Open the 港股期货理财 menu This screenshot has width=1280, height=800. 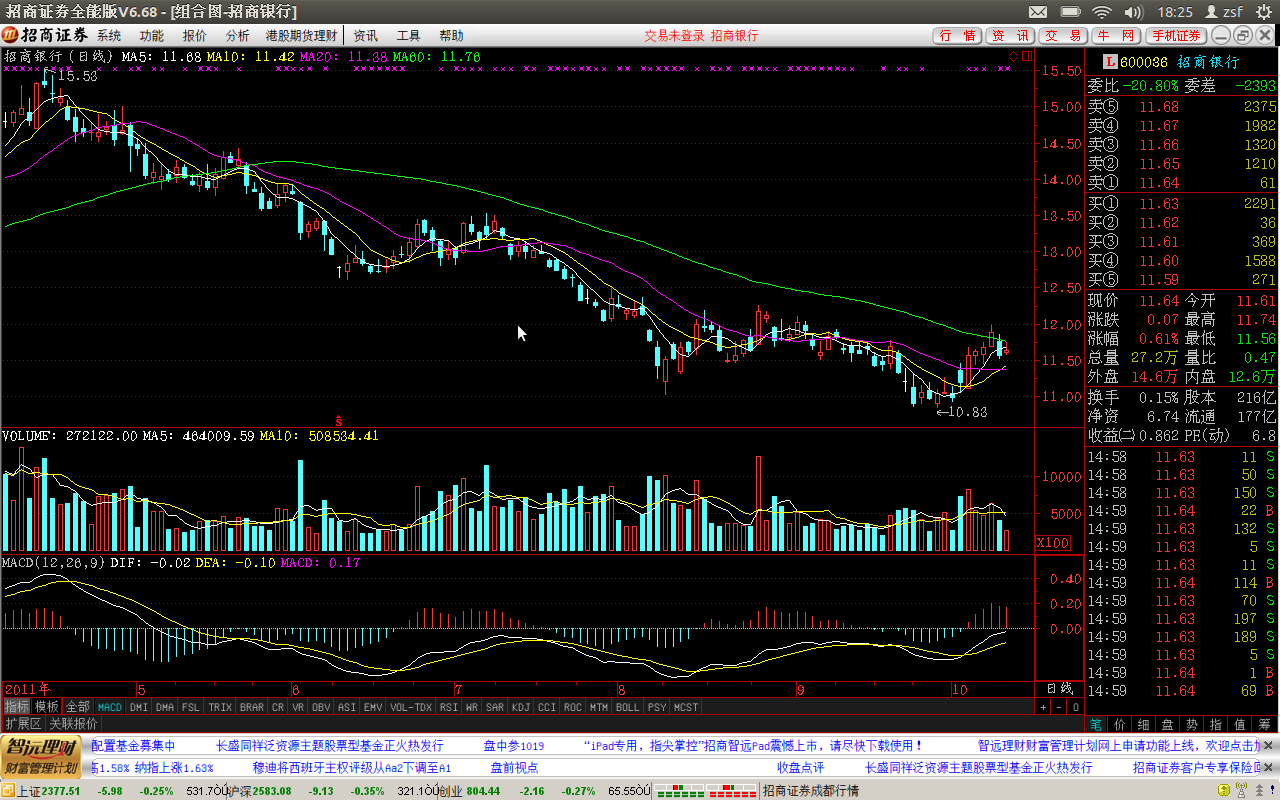click(x=301, y=35)
